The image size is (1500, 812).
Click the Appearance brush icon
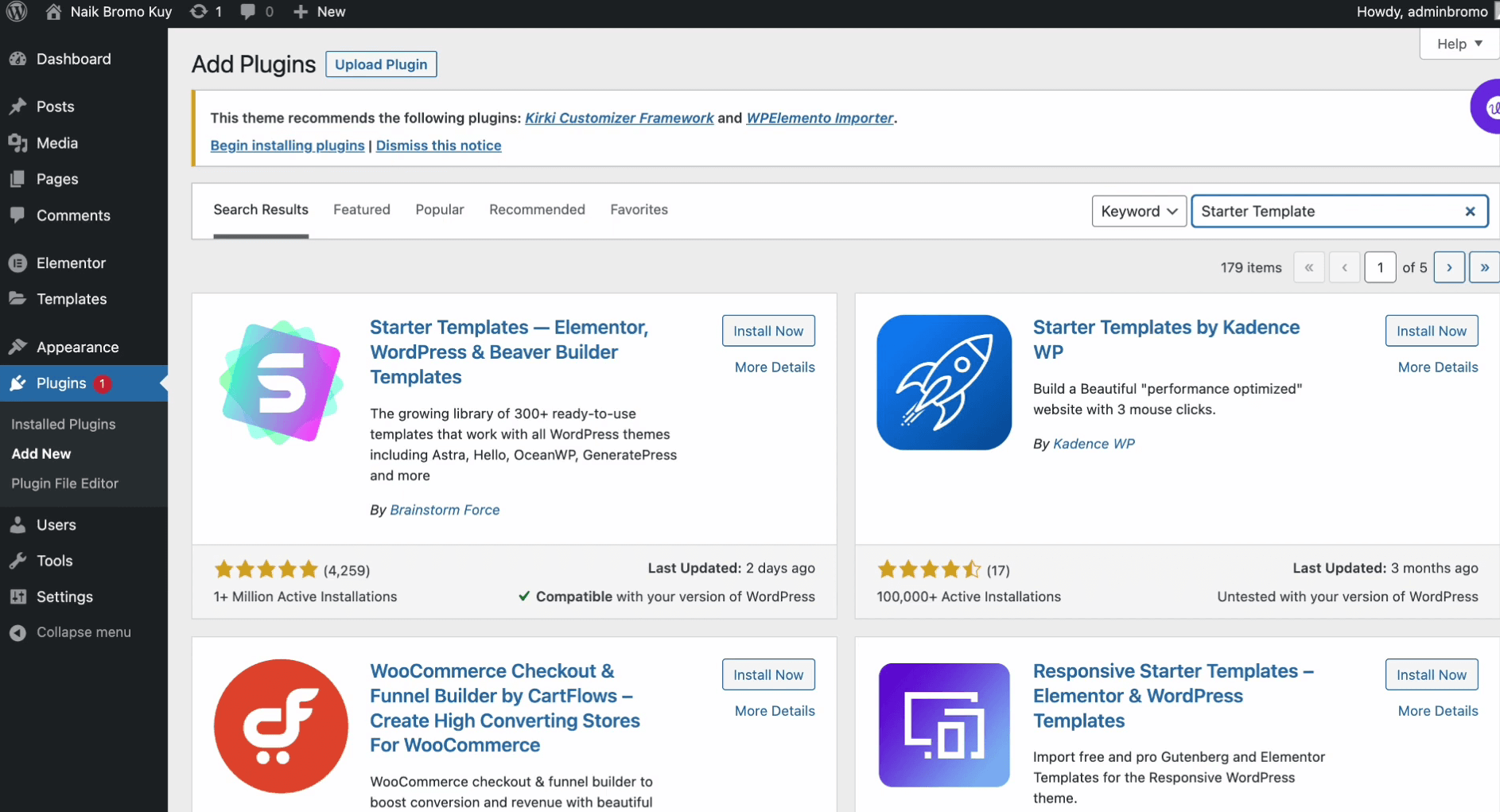(17, 347)
